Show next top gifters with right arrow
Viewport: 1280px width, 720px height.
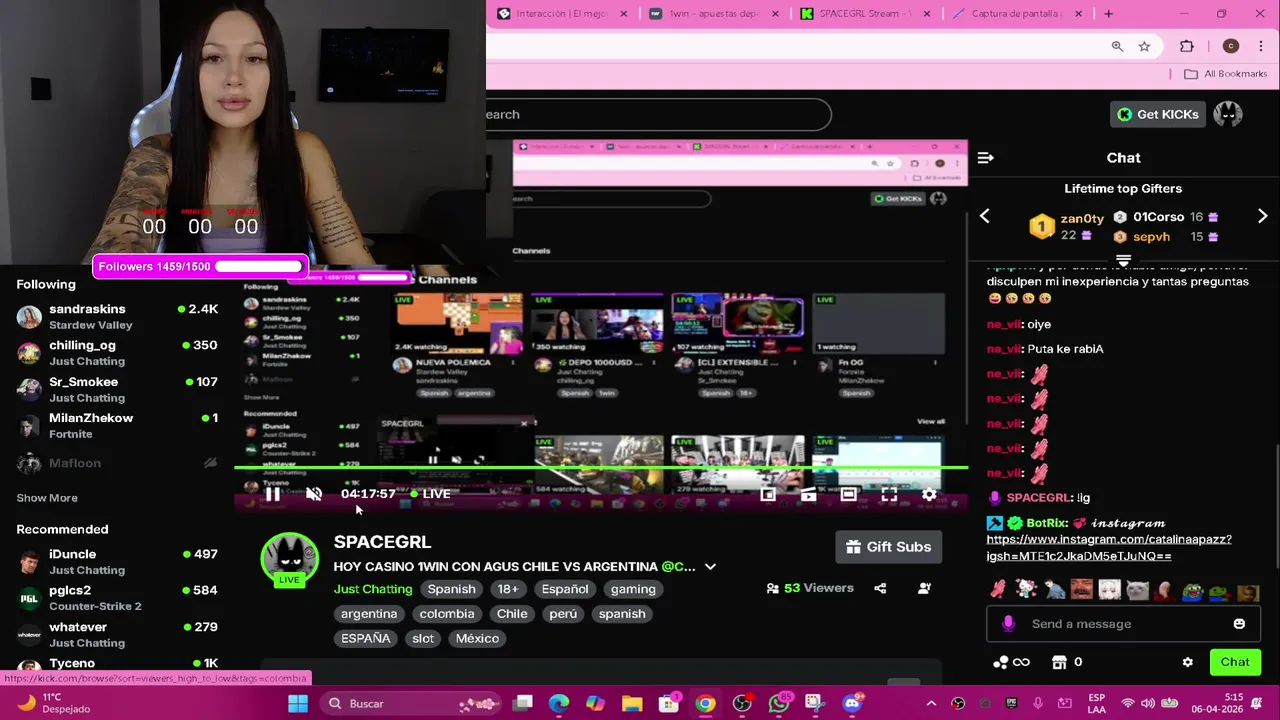point(1262,217)
